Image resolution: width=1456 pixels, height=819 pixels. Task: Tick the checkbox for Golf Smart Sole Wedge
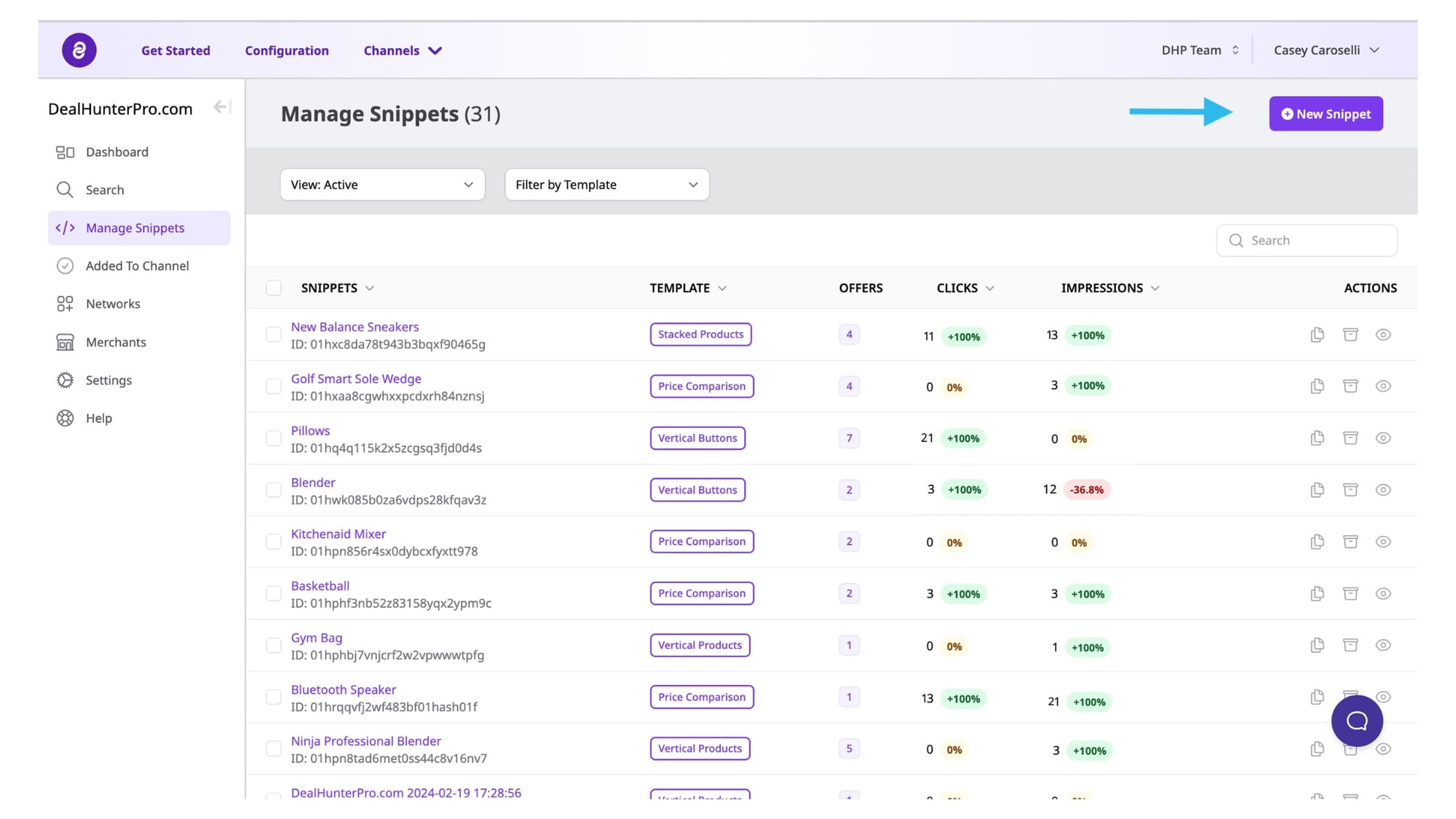[x=274, y=387]
